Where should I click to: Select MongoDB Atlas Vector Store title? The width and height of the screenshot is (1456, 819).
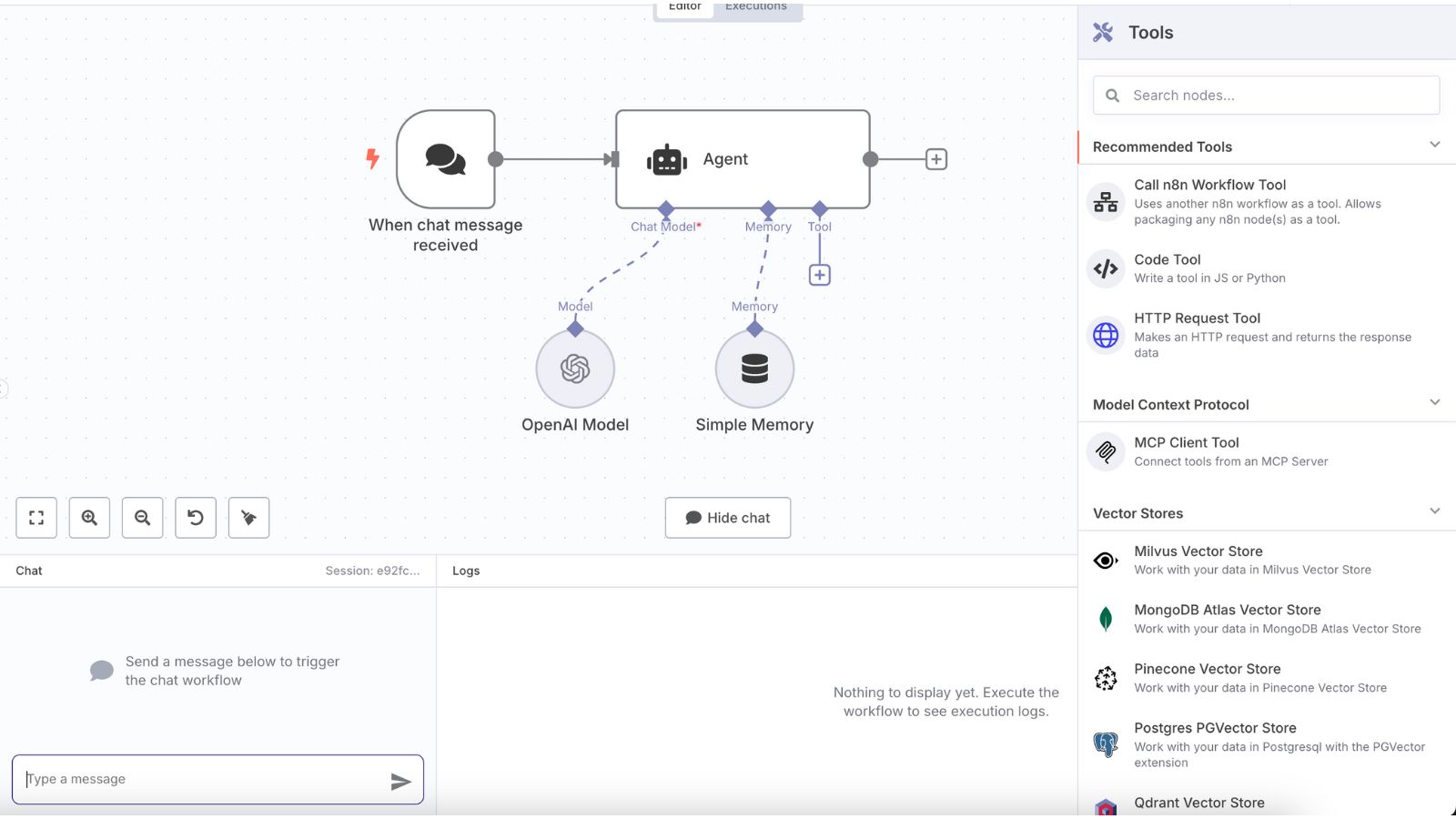(1228, 610)
